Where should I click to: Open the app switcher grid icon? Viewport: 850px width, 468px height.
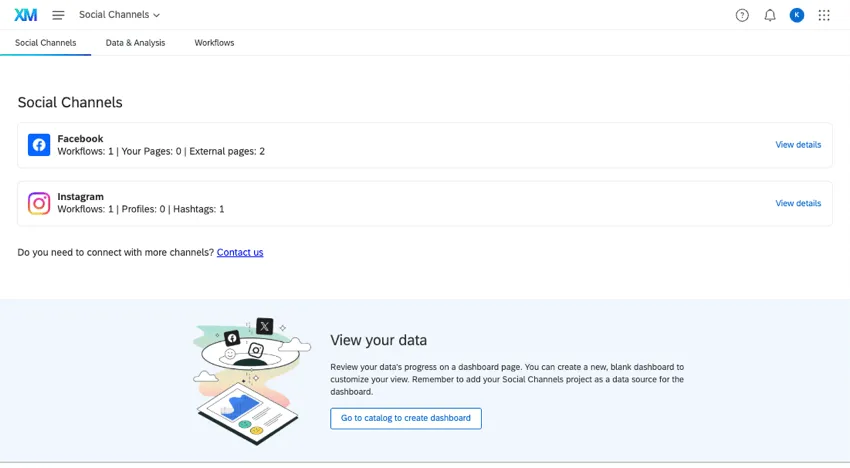click(824, 15)
